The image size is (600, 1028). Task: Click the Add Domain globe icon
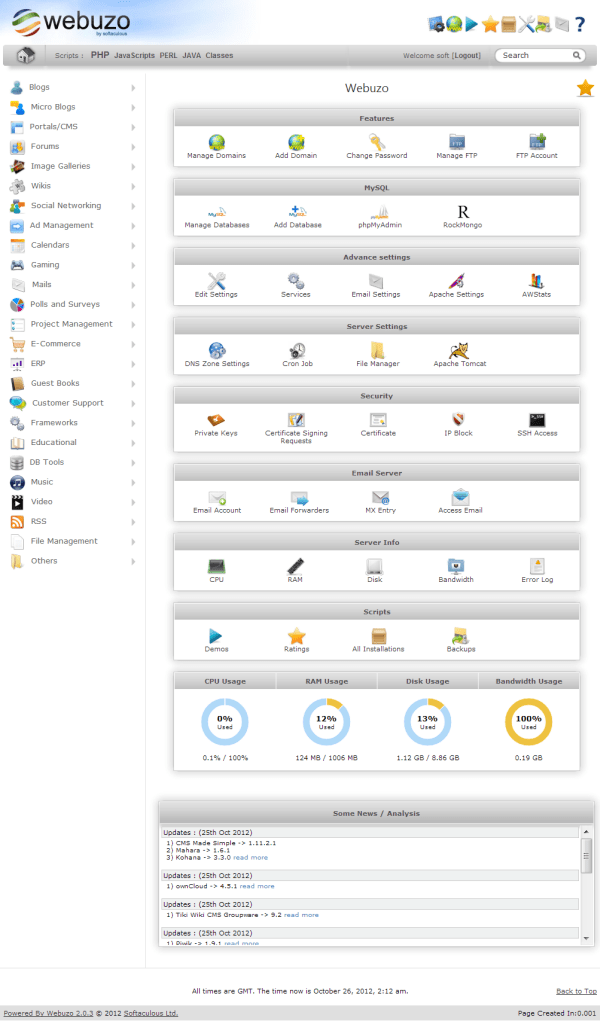(296, 142)
